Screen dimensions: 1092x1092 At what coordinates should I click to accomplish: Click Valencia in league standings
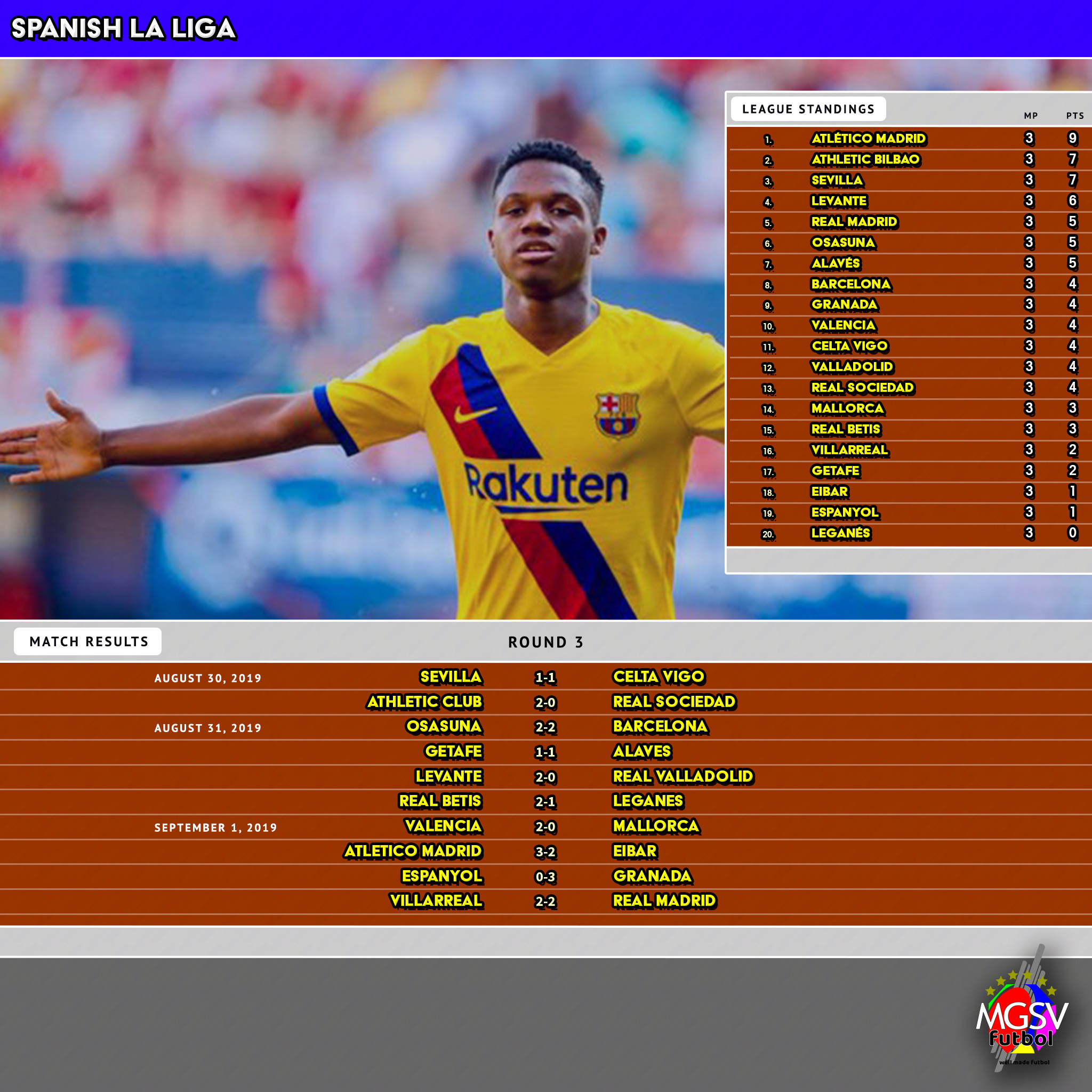click(844, 326)
